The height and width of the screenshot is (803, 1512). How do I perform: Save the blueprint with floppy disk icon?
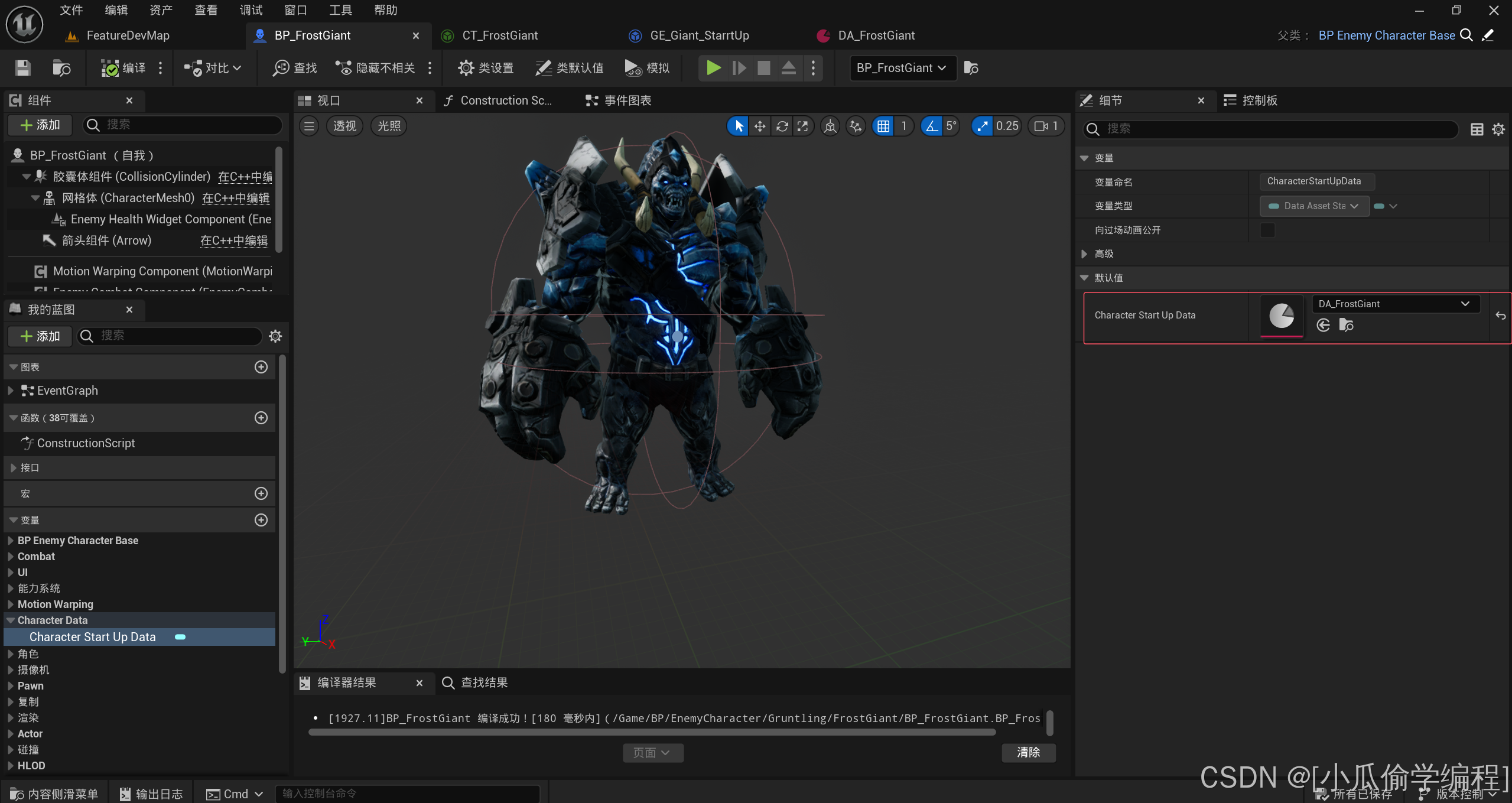[x=22, y=68]
